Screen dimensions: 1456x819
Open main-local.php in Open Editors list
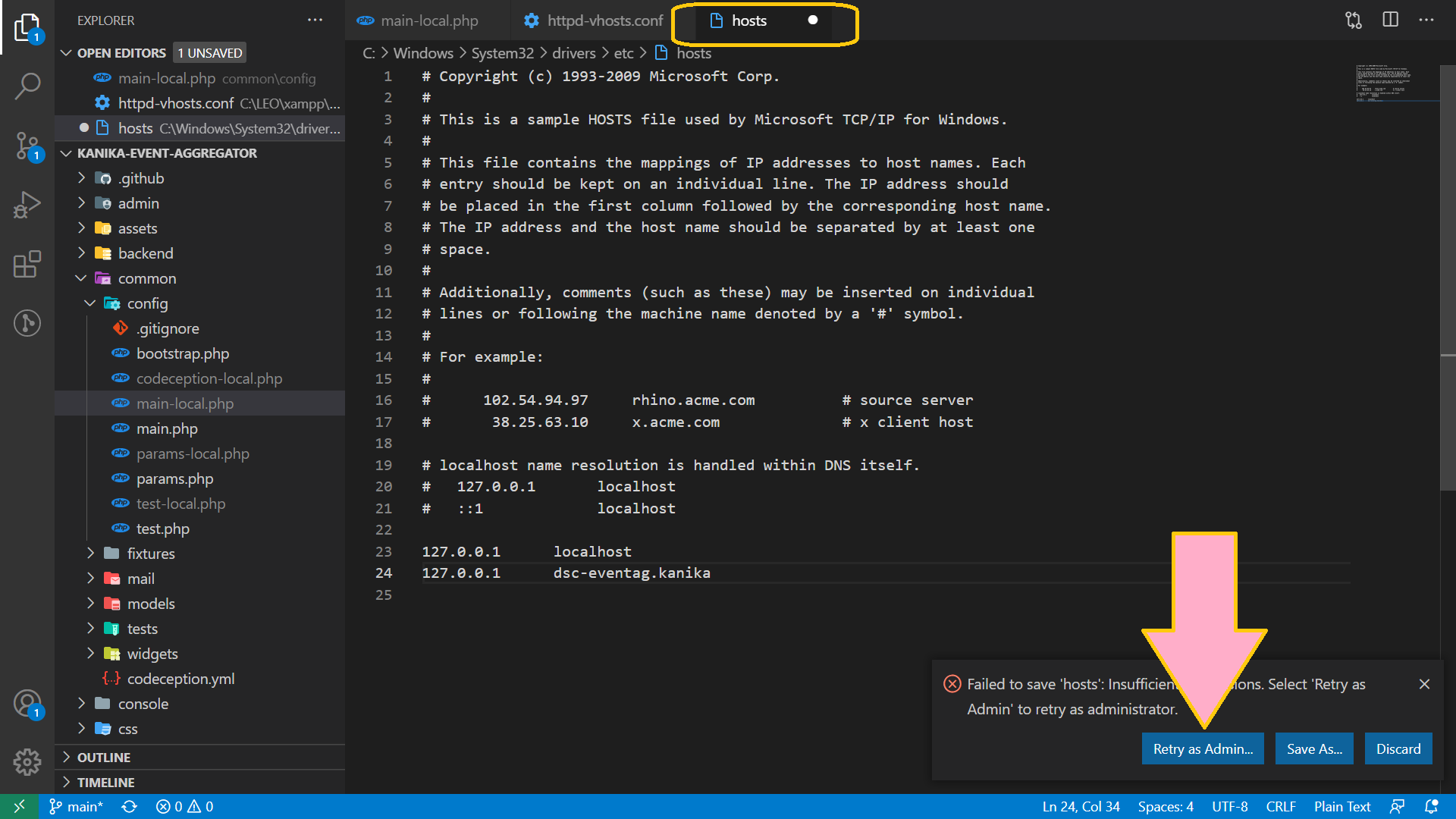pyautogui.click(x=200, y=78)
